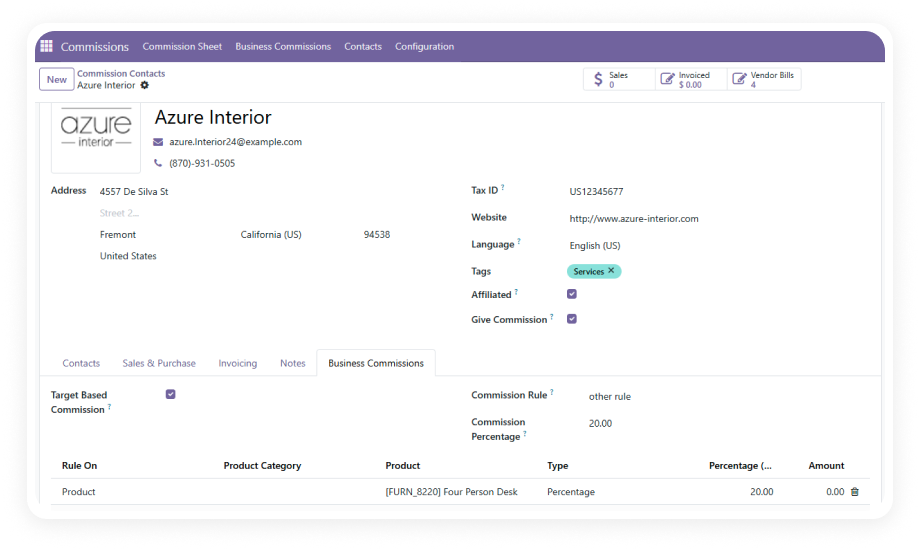Go back to Commission Contacts breadcrumb
This screenshot has width=920, height=550.
pyautogui.click(x=121, y=73)
